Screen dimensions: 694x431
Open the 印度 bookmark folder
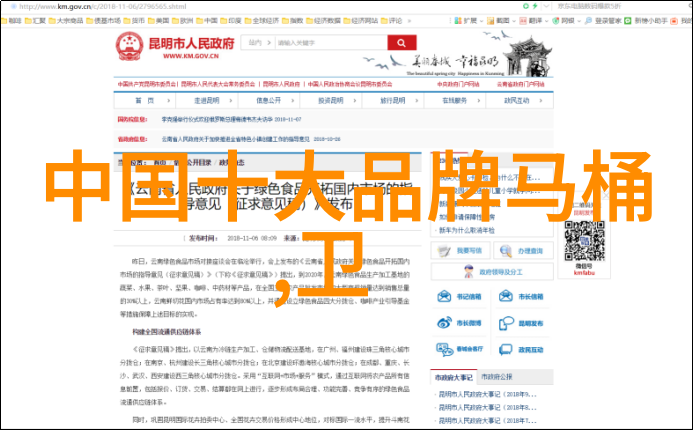231,21
